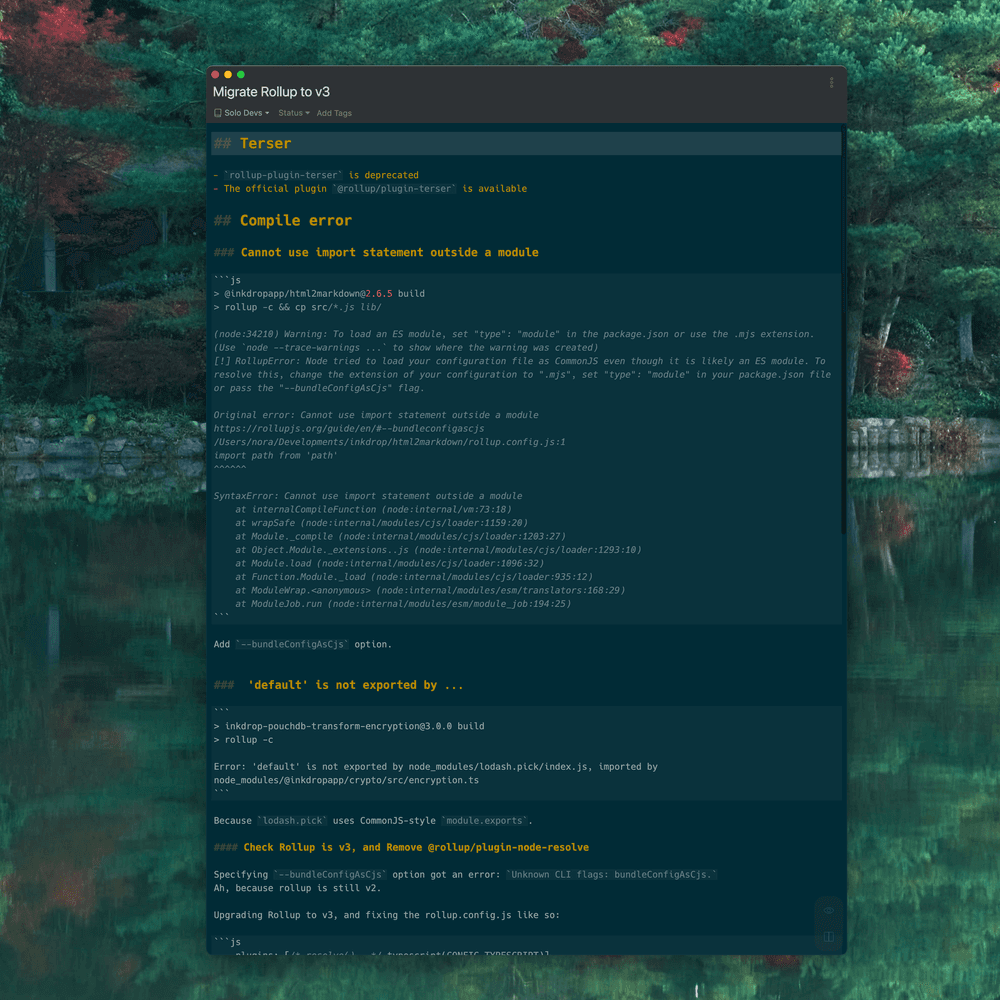Click the 'Cannot use import statement' subheading
Viewport: 1000px width, 1000px height.
coord(389,253)
